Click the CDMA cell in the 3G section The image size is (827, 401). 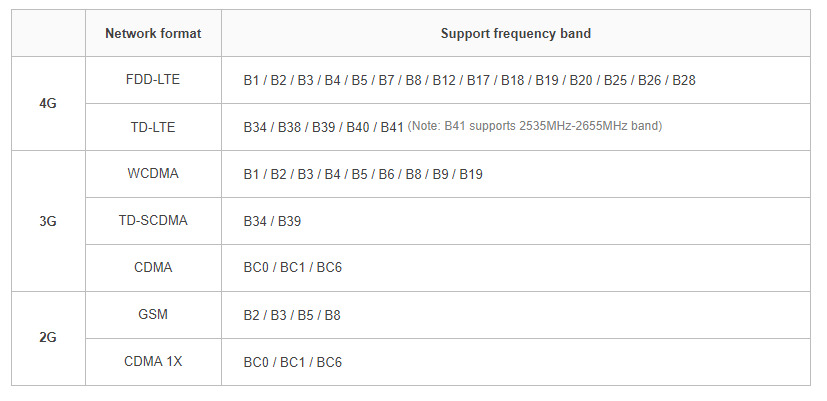coord(153,268)
